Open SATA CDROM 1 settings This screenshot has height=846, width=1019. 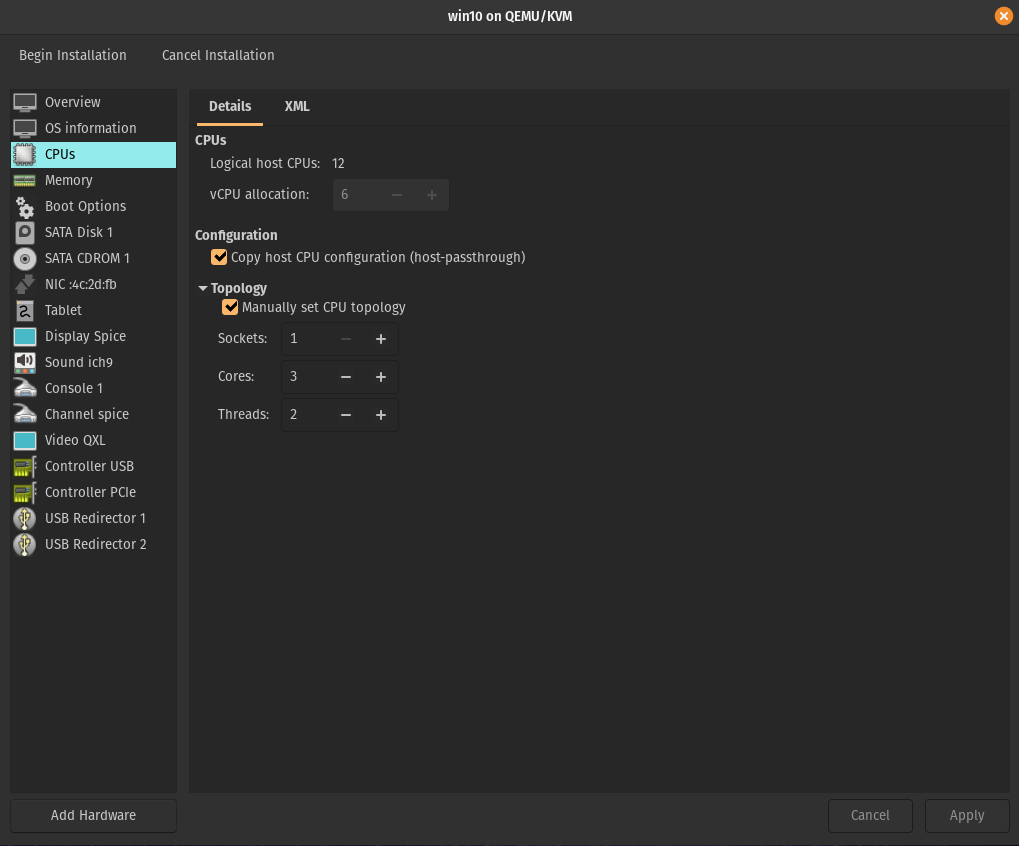click(x=24, y=258)
